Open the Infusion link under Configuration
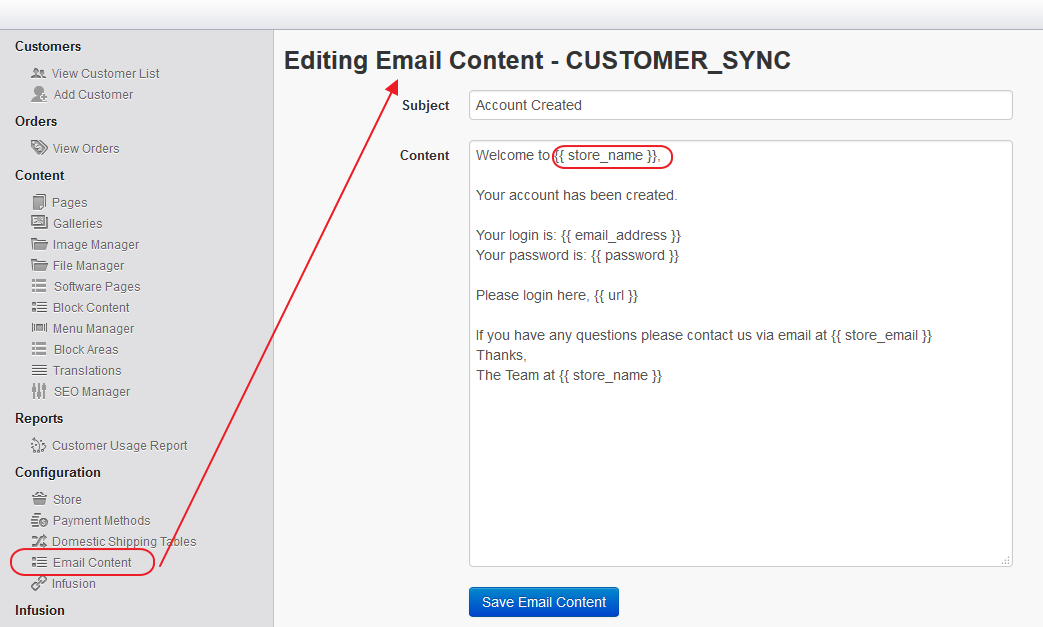1043x627 pixels. pos(74,584)
